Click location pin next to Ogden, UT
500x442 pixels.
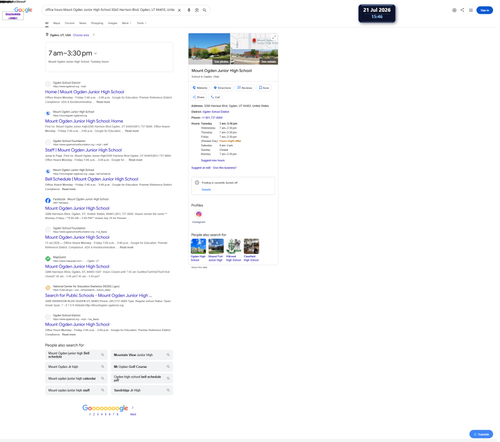[x=47, y=35]
